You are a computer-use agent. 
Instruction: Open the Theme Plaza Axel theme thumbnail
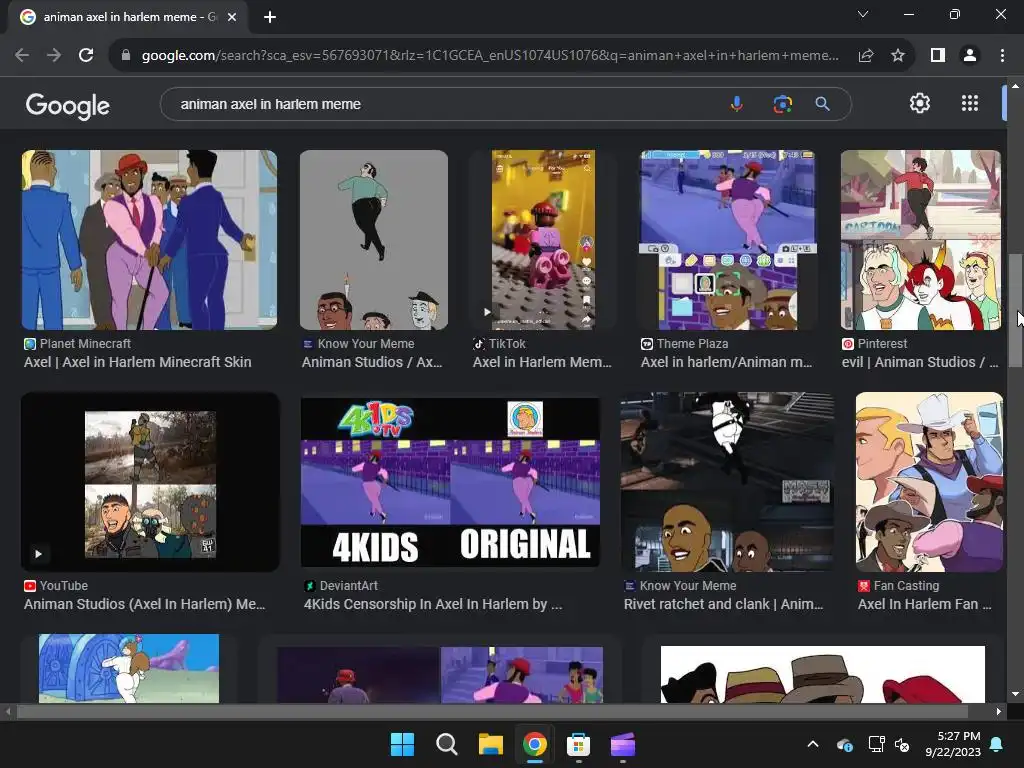tap(728, 240)
